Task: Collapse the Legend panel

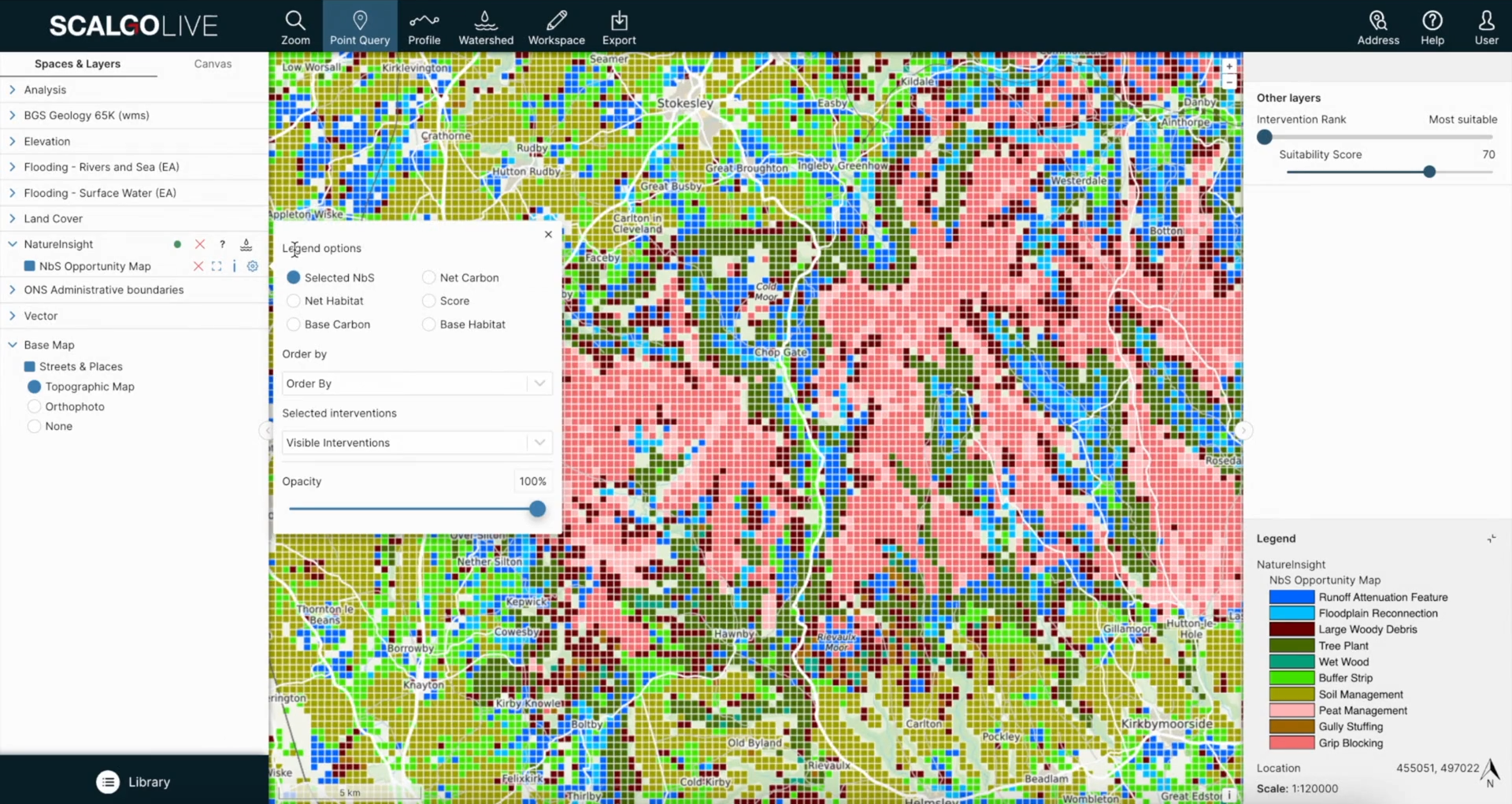Action: [1492, 539]
